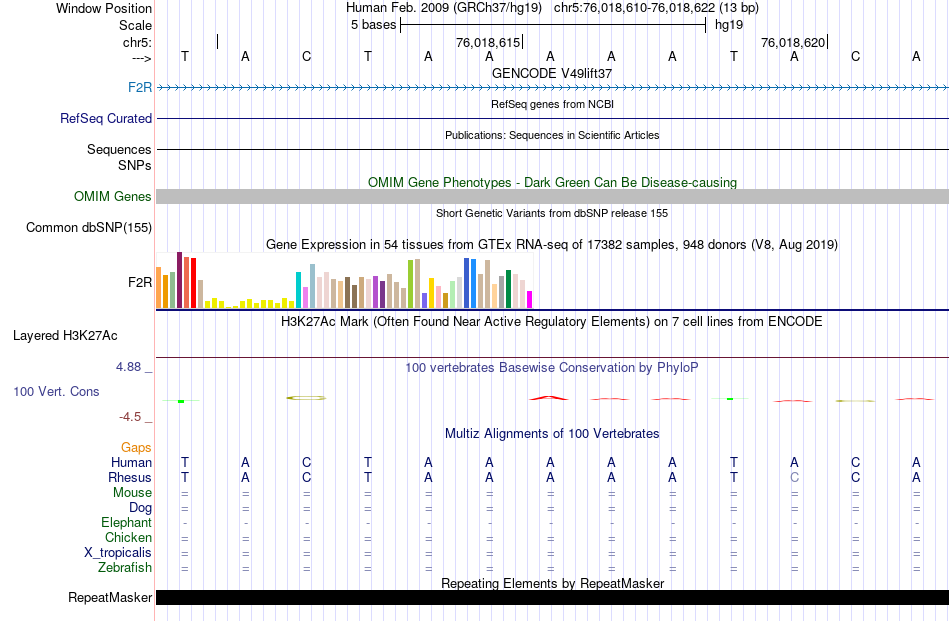This screenshot has width=950, height=621.
Task: Open the OMIM Genes track label
Action: [x=113, y=196]
